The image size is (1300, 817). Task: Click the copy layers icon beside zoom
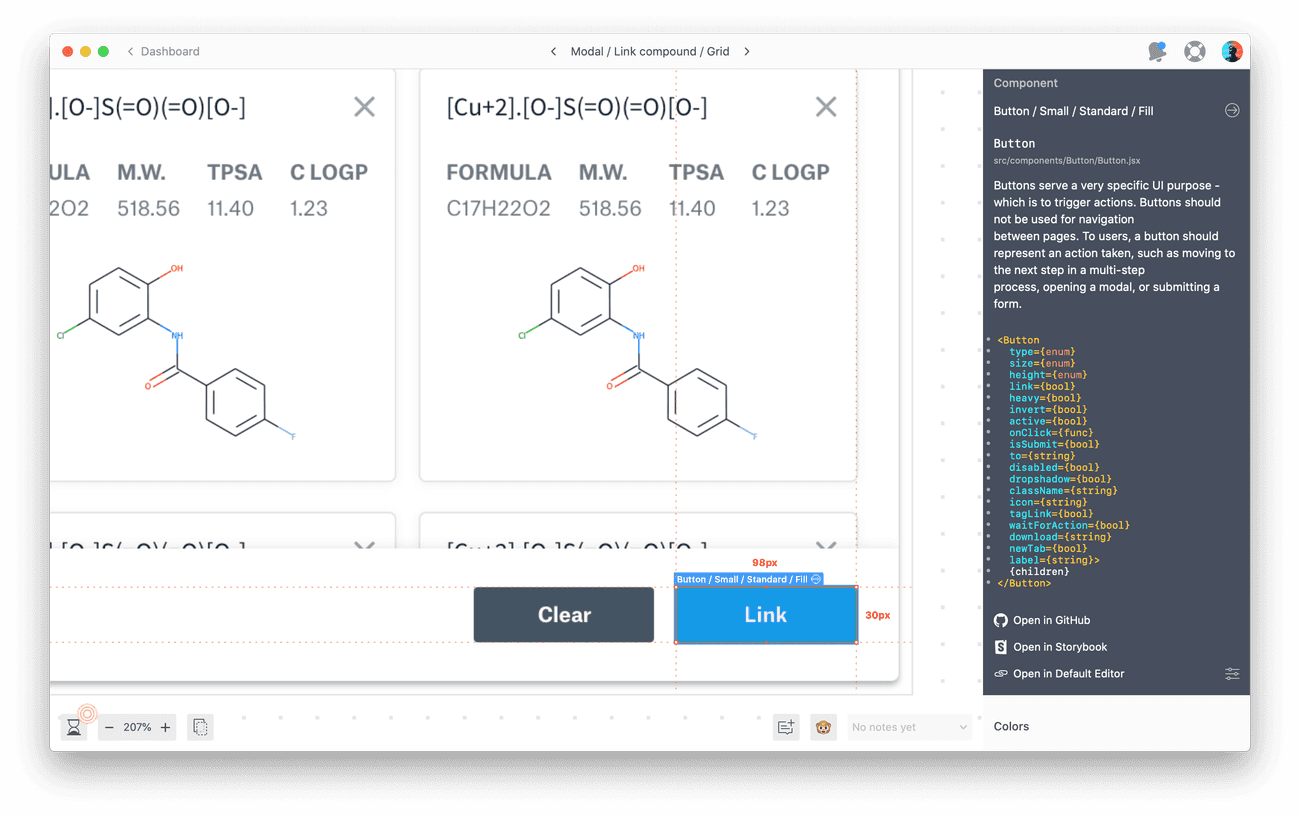200,728
